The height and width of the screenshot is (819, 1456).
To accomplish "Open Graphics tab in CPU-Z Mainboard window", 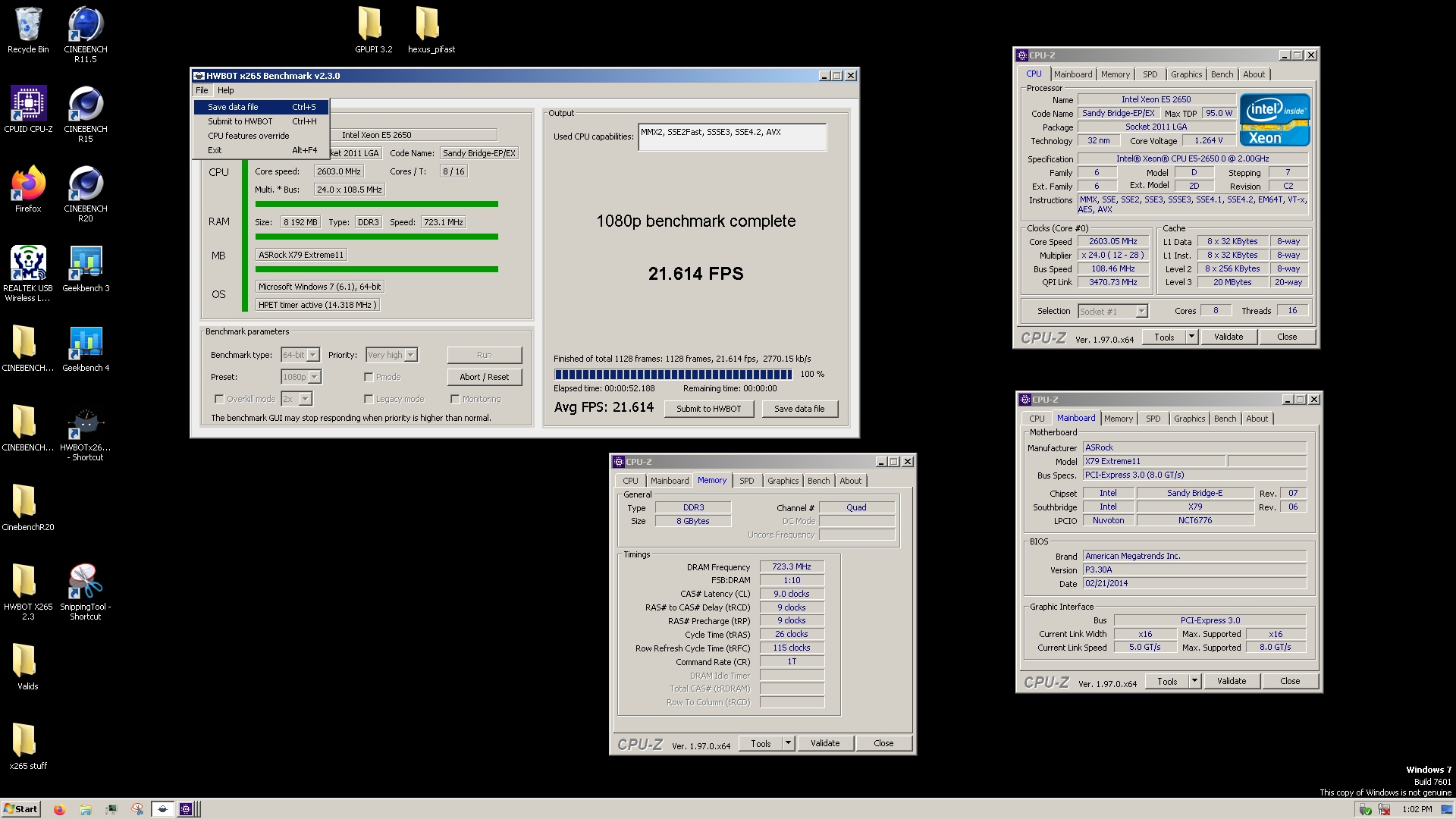I will click(x=1189, y=419).
